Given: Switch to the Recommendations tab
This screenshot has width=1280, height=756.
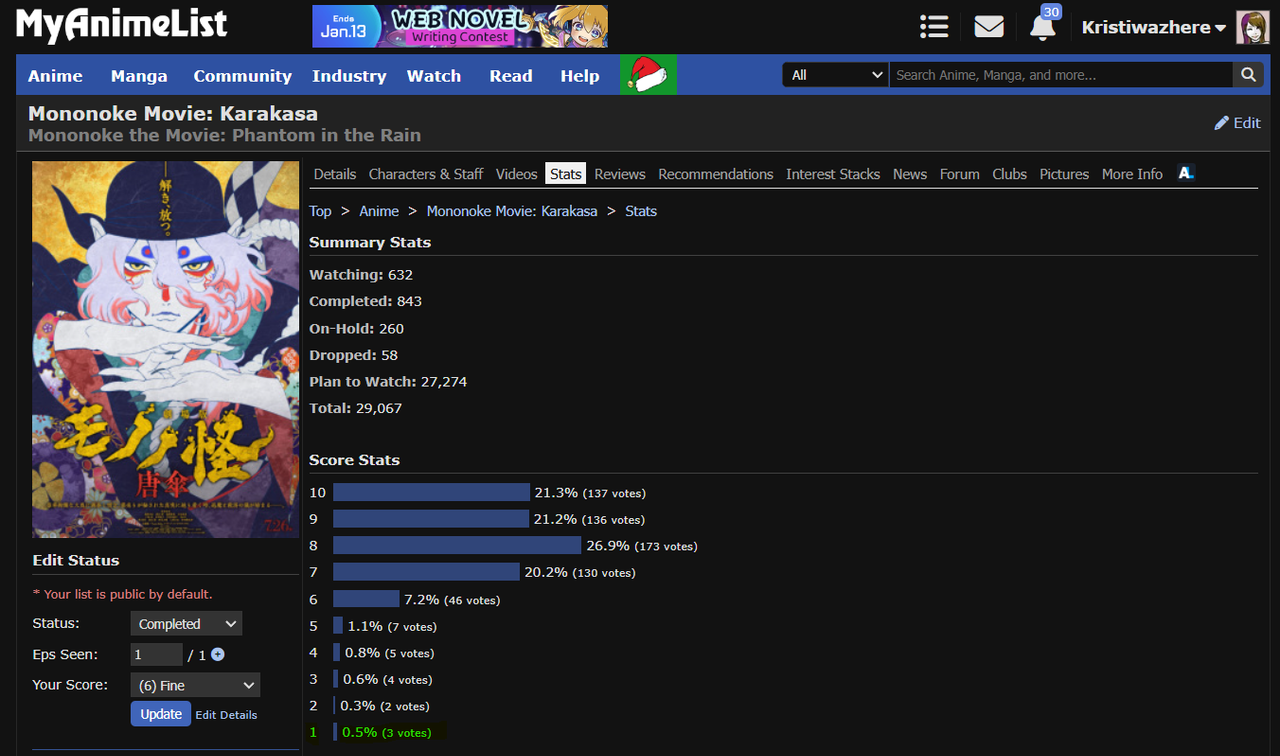Looking at the screenshot, I should 716,174.
